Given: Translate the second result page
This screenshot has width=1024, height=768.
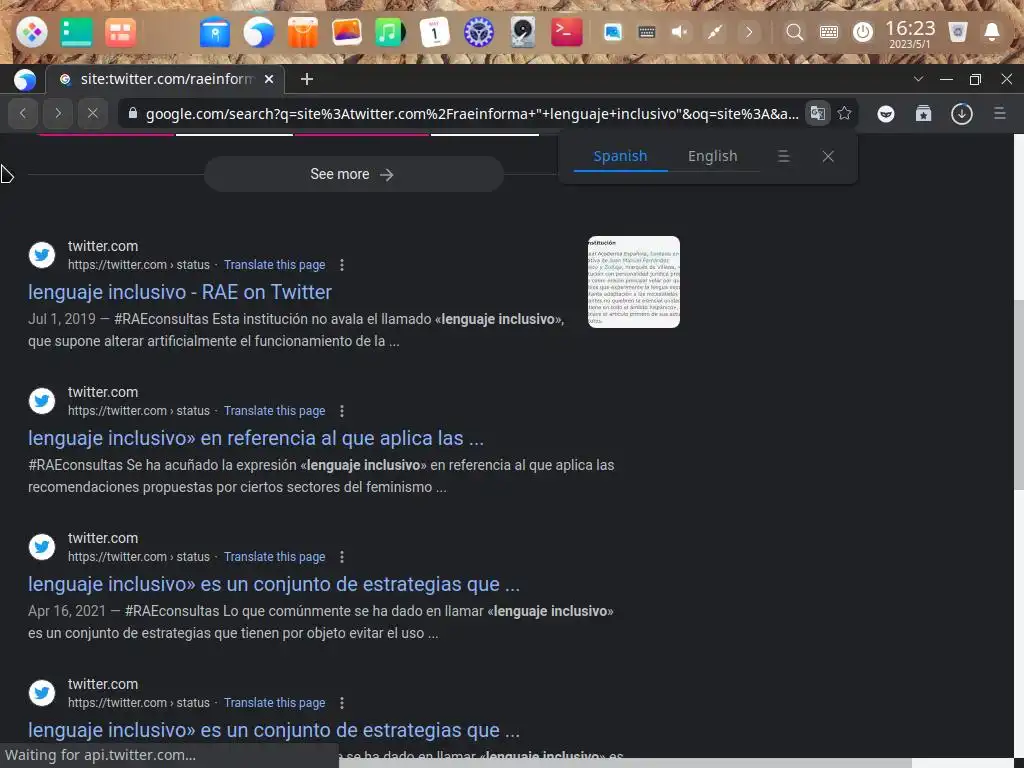Looking at the screenshot, I should tap(274, 411).
